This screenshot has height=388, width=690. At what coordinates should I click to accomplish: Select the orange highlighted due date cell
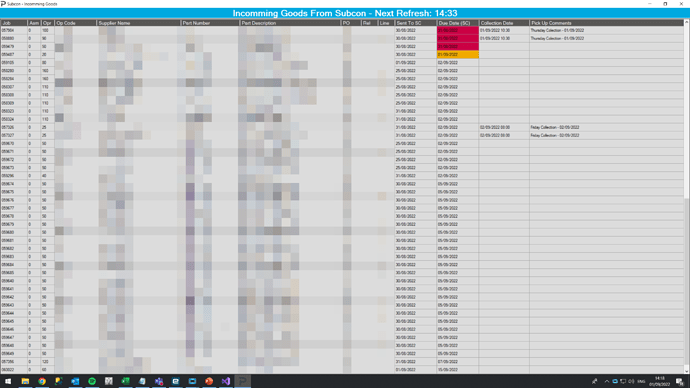[458, 55]
